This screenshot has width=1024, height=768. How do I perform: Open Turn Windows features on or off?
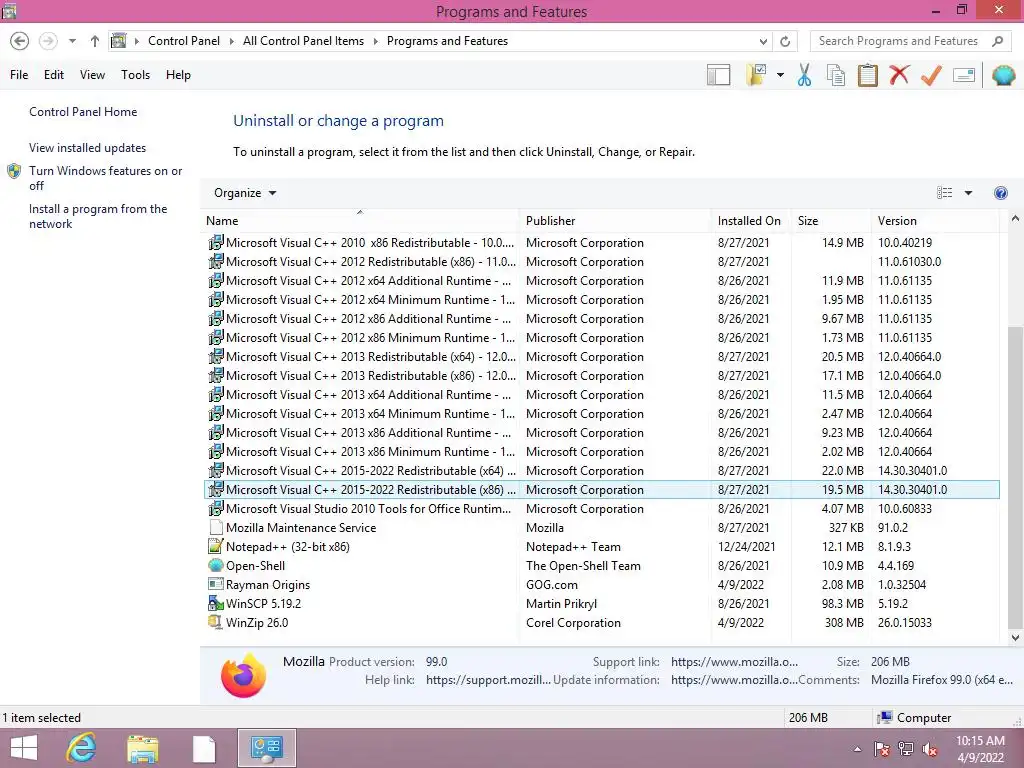point(105,178)
